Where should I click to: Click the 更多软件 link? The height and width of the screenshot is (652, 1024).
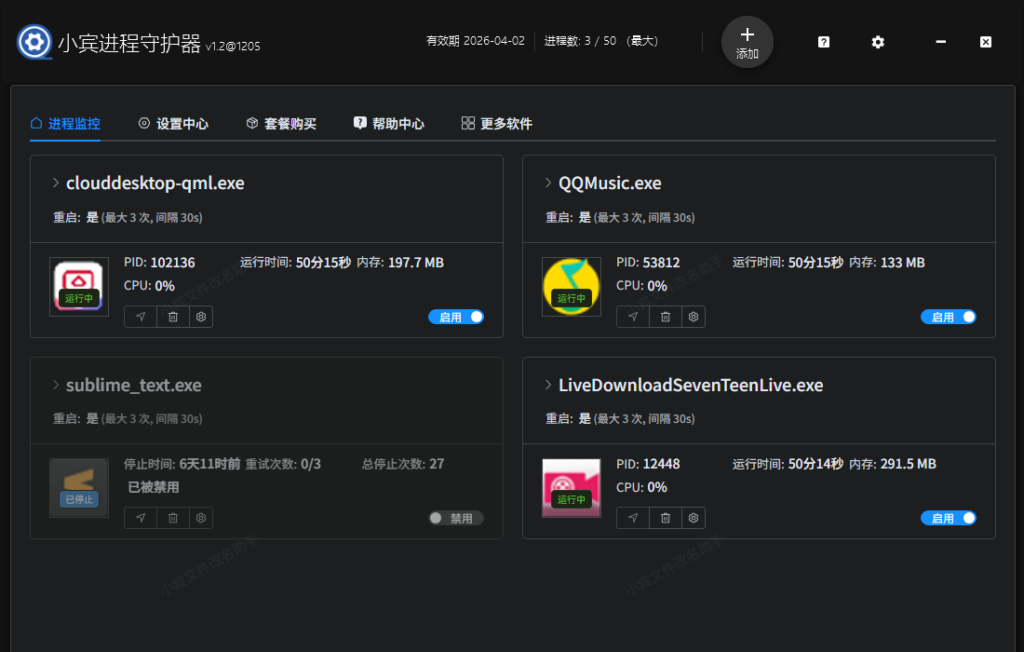pos(496,123)
